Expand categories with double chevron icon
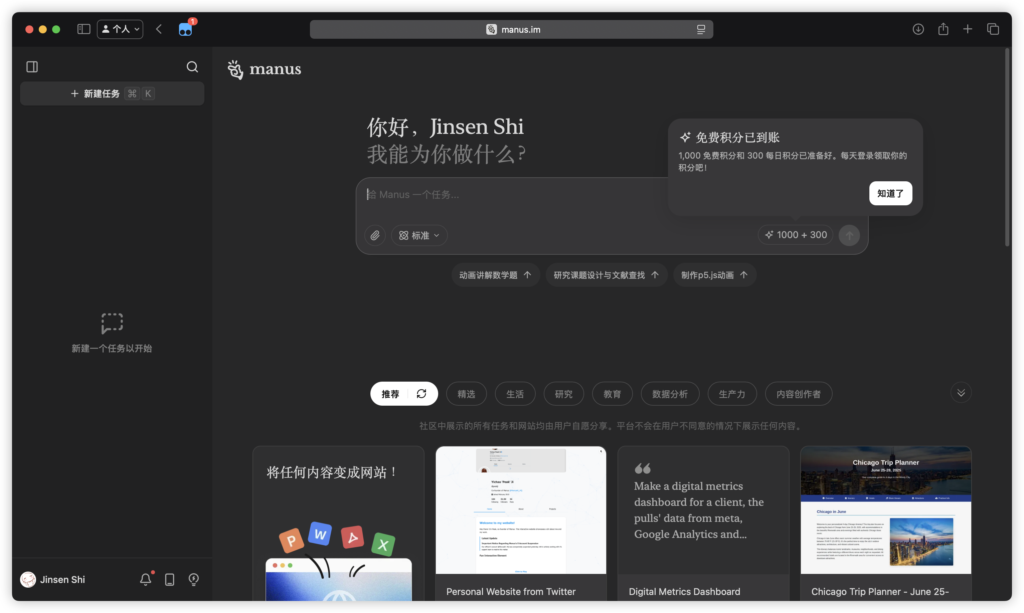Image resolution: width=1024 pixels, height=613 pixels. click(x=961, y=393)
